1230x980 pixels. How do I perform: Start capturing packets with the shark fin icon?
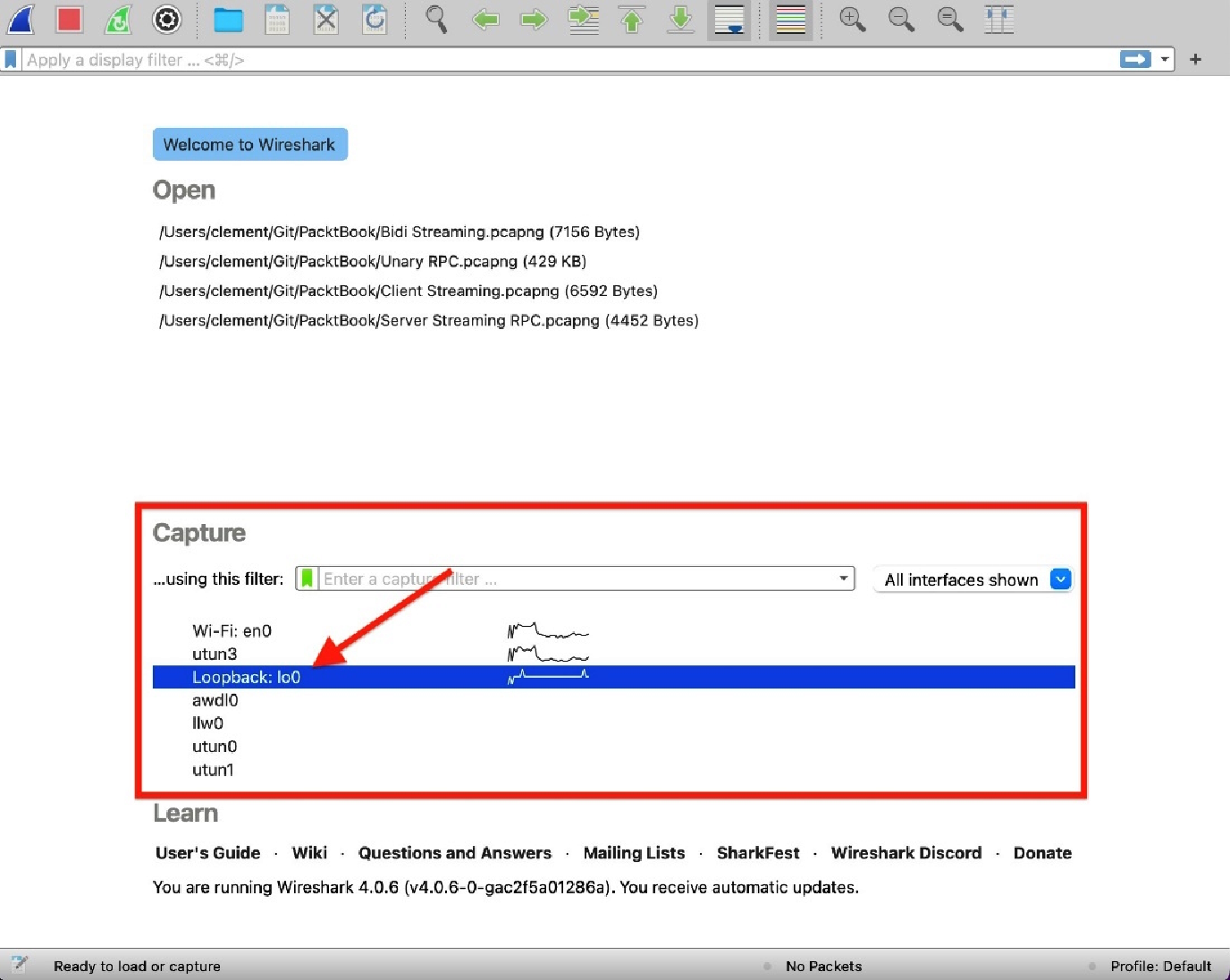[21, 19]
